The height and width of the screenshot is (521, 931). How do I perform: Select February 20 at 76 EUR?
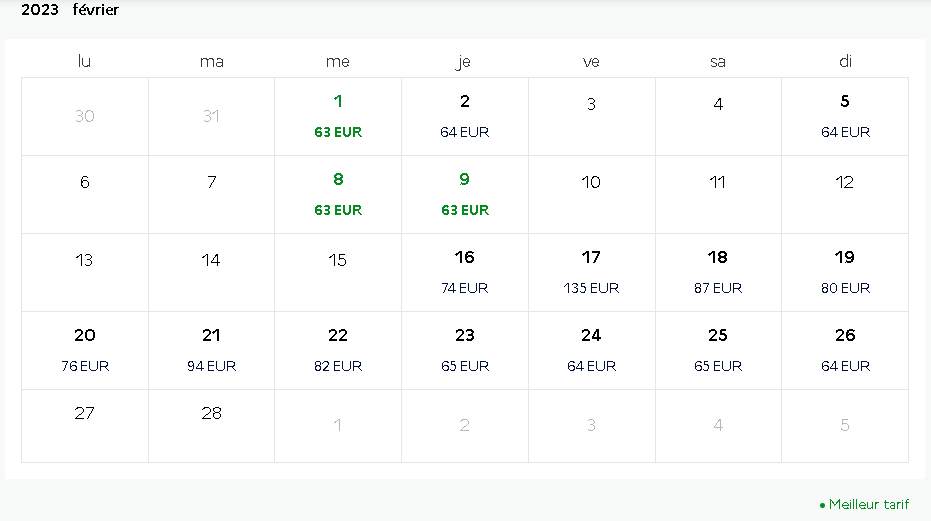pyautogui.click(x=85, y=351)
